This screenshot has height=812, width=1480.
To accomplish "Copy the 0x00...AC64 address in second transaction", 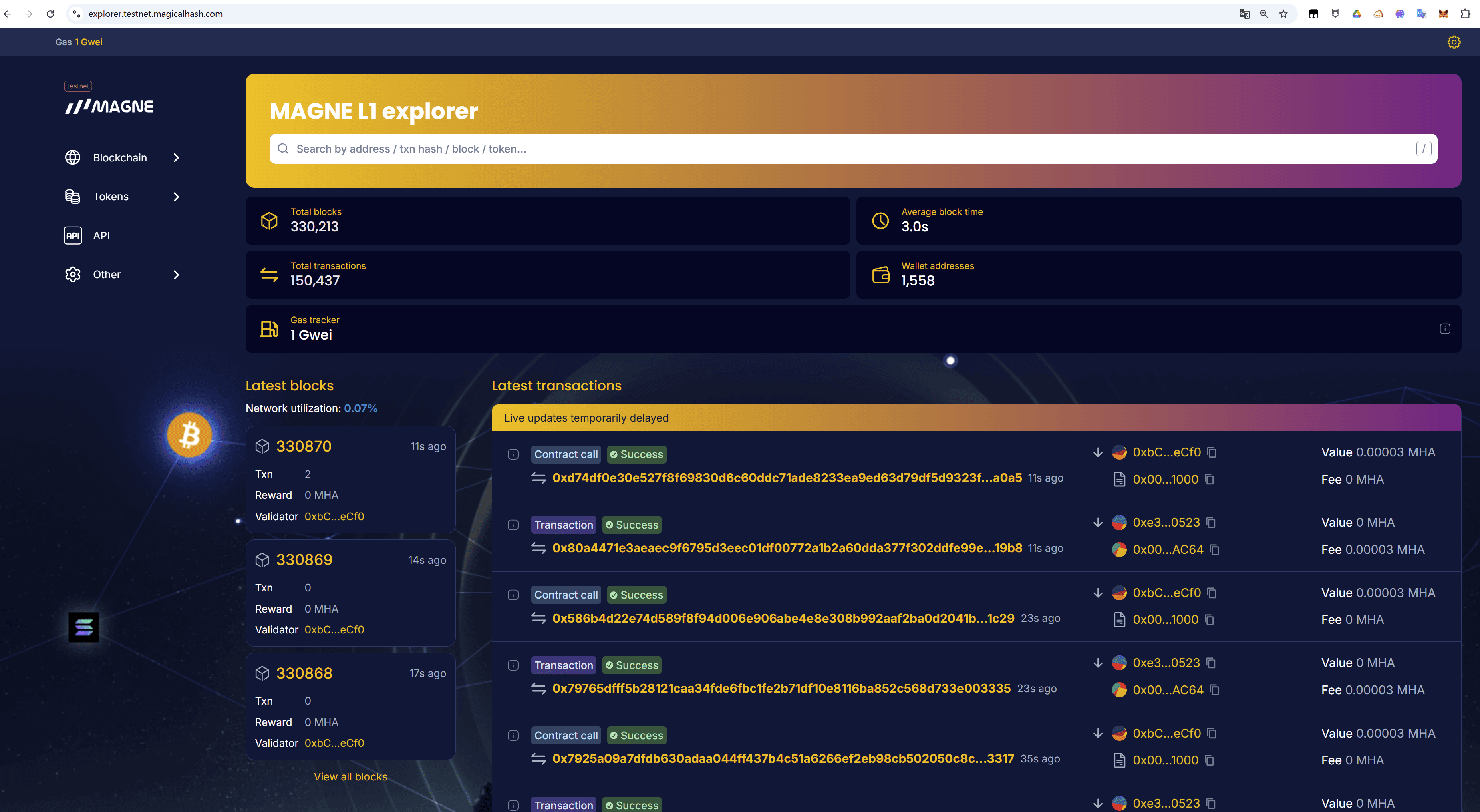I will [1214, 550].
